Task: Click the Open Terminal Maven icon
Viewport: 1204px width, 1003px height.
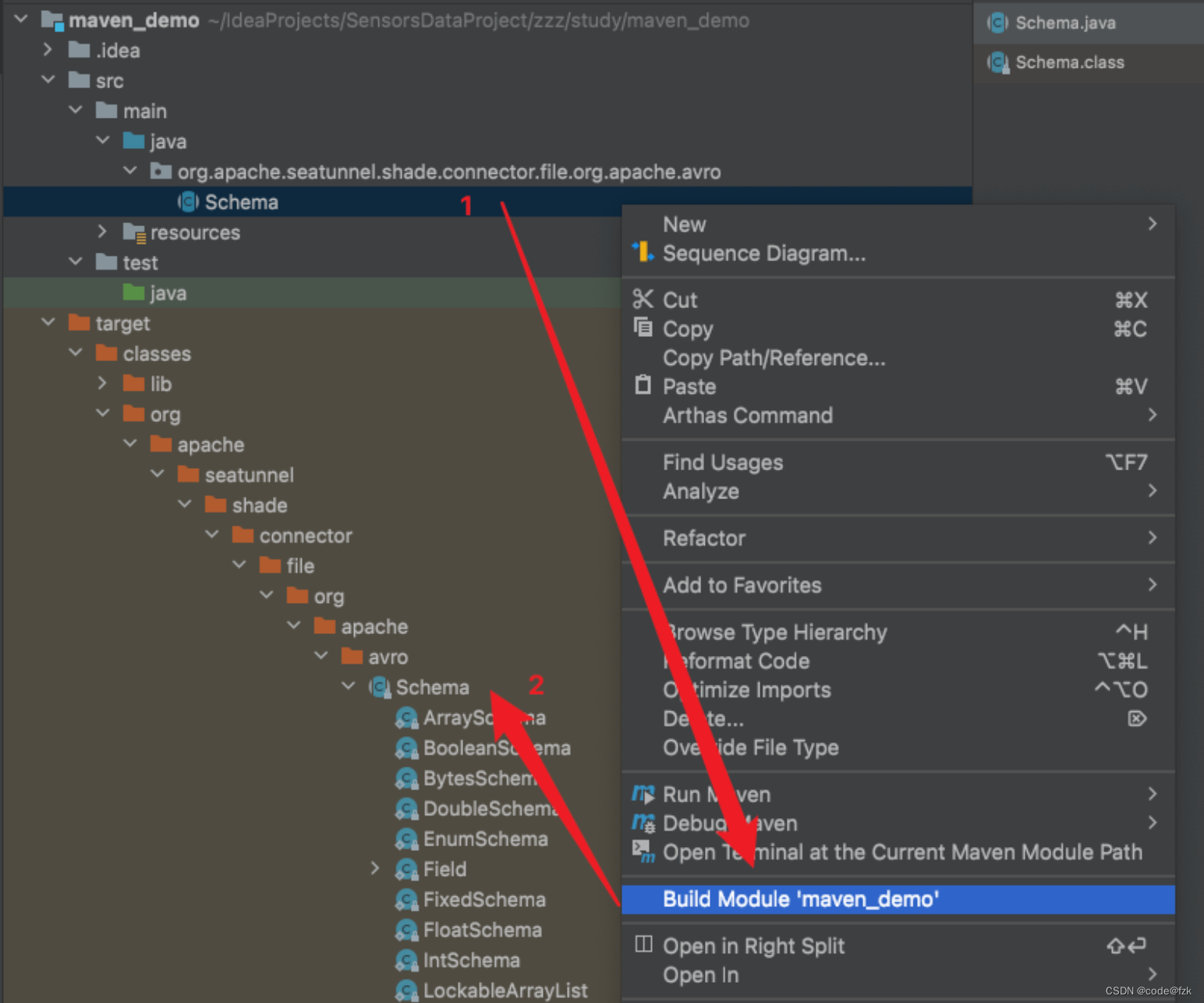Action: (x=643, y=852)
